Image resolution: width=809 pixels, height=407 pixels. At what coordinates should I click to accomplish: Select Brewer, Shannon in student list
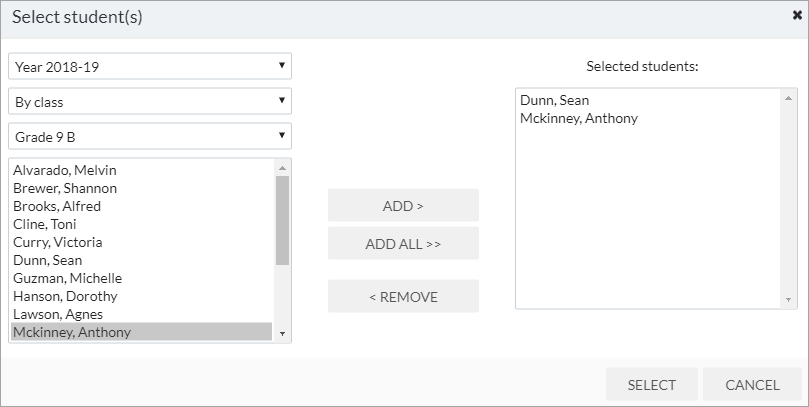pyautogui.click(x=141, y=188)
